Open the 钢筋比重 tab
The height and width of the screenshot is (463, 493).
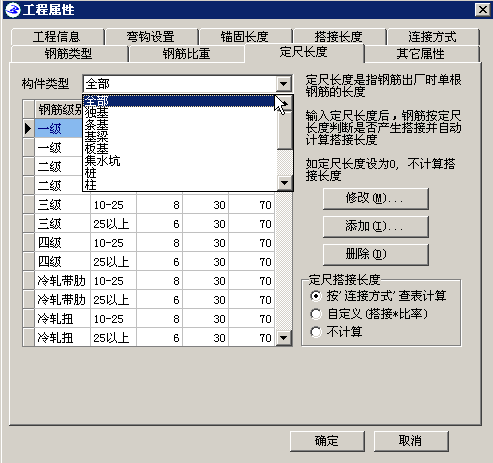pyautogui.click(x=186, y=54)
